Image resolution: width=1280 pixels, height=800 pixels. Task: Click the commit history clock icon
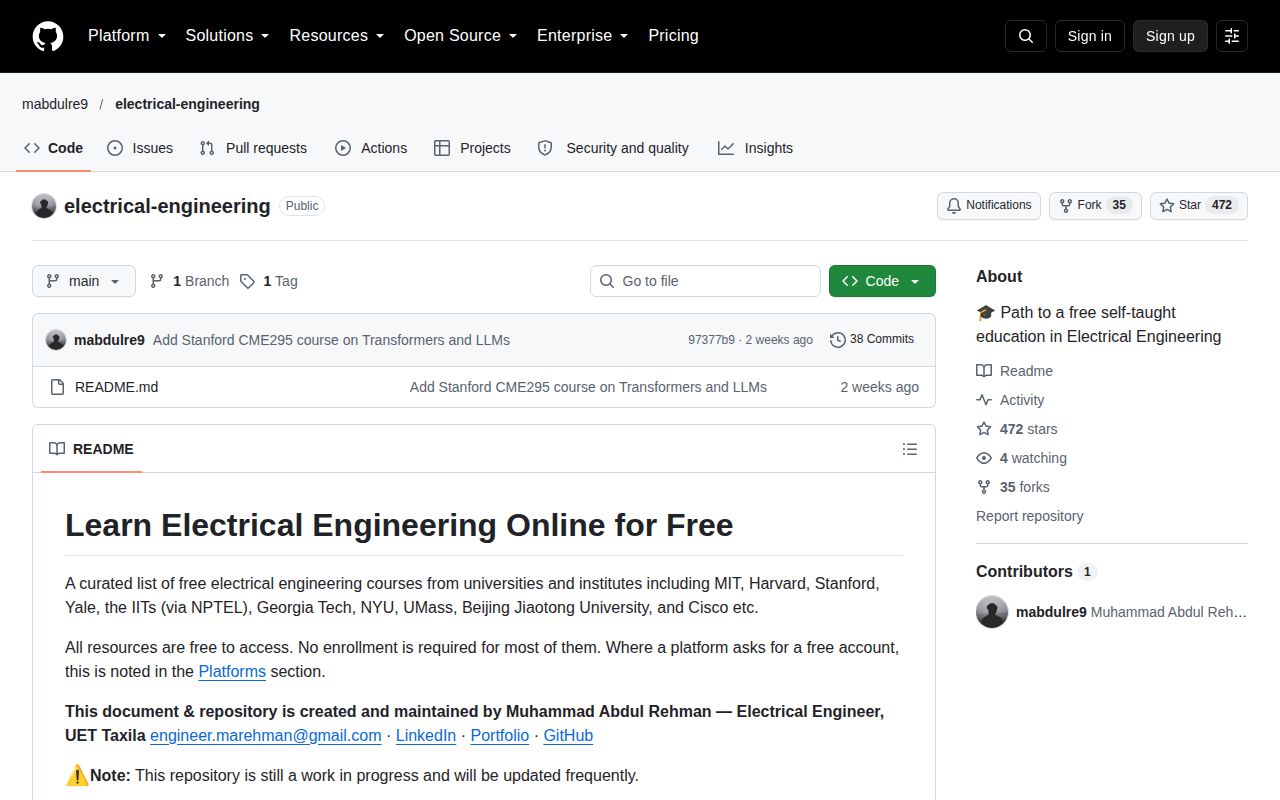point(838,340)
